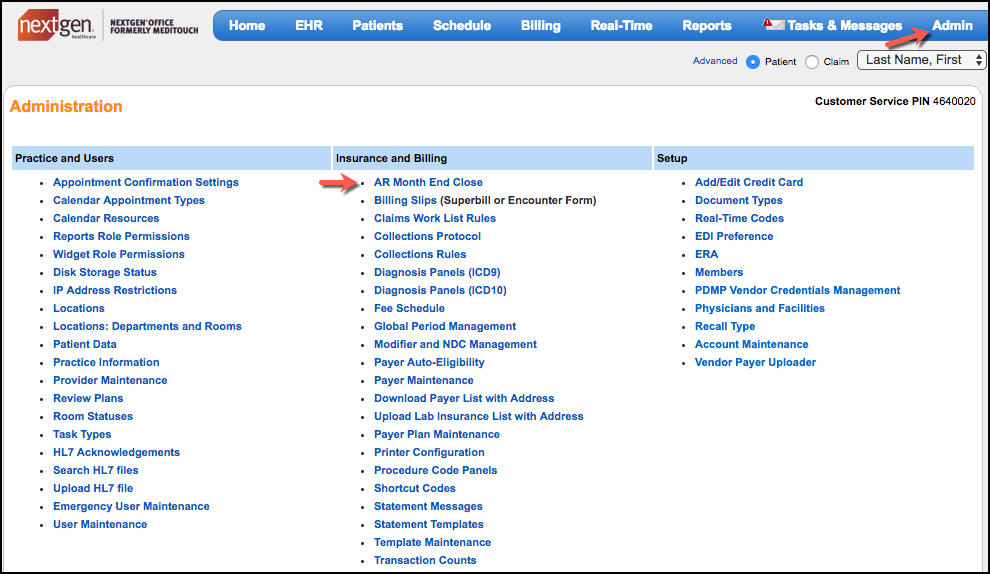Open the EHR menu
The image size is (990, 574).
click(309, 25)
